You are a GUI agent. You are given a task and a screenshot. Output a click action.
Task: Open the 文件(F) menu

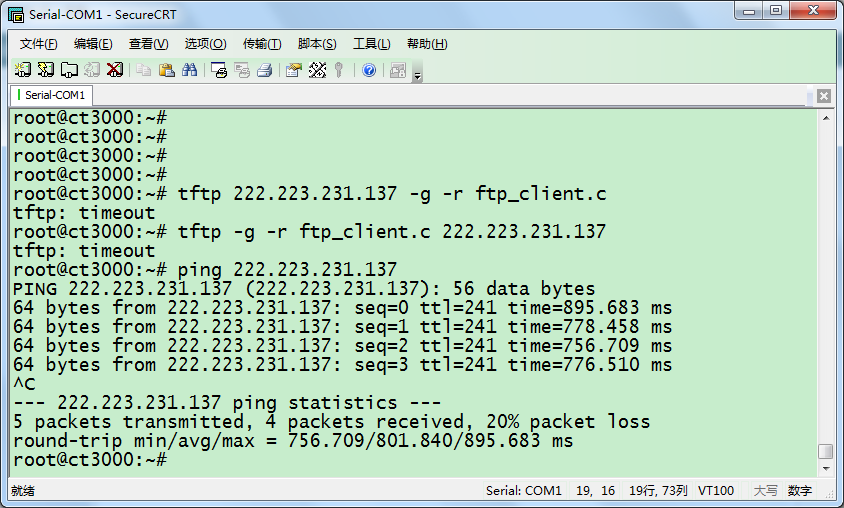38,44
